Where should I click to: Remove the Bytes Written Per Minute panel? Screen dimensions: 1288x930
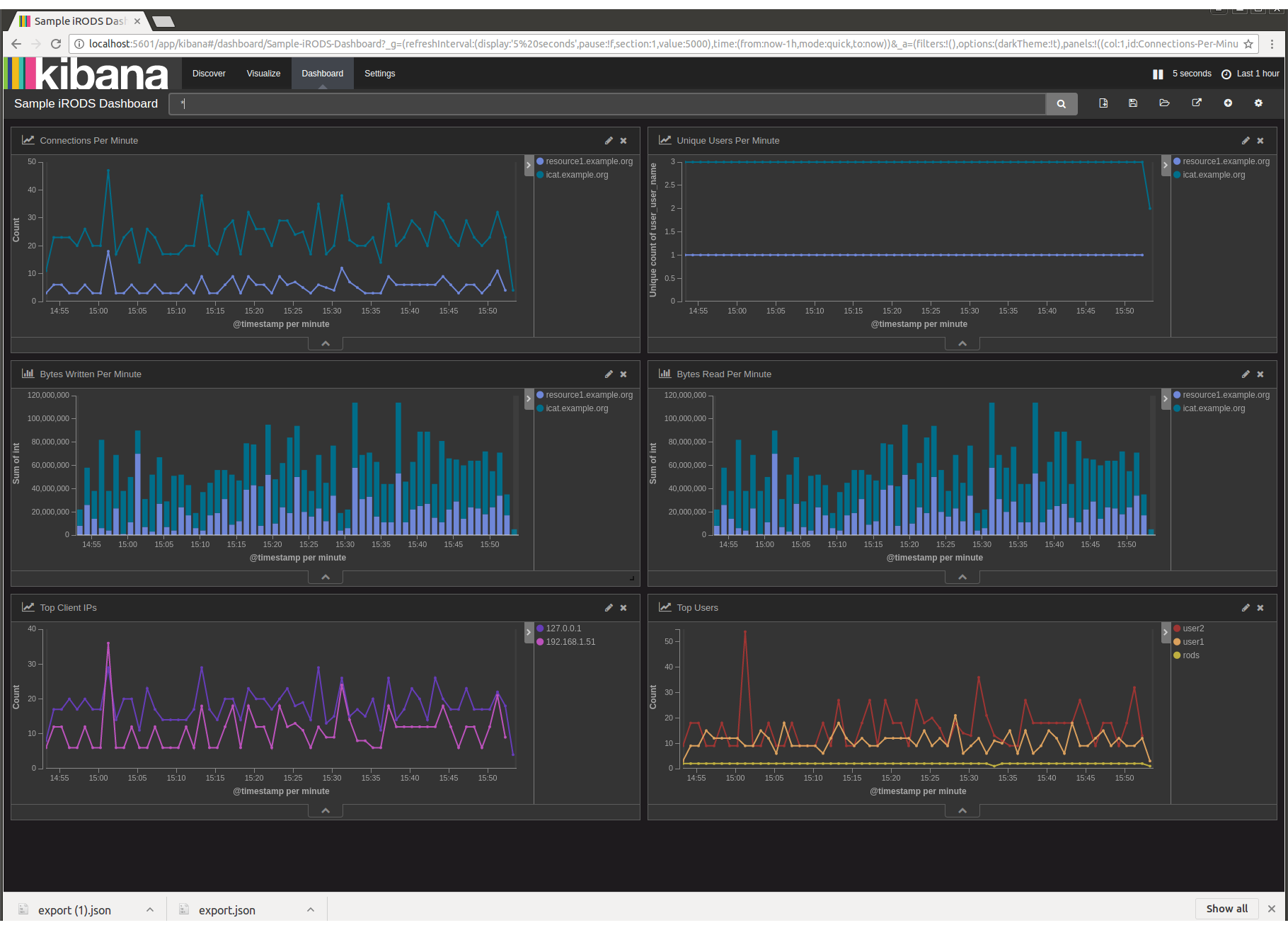pyautogui.click(x=623, y=374)
